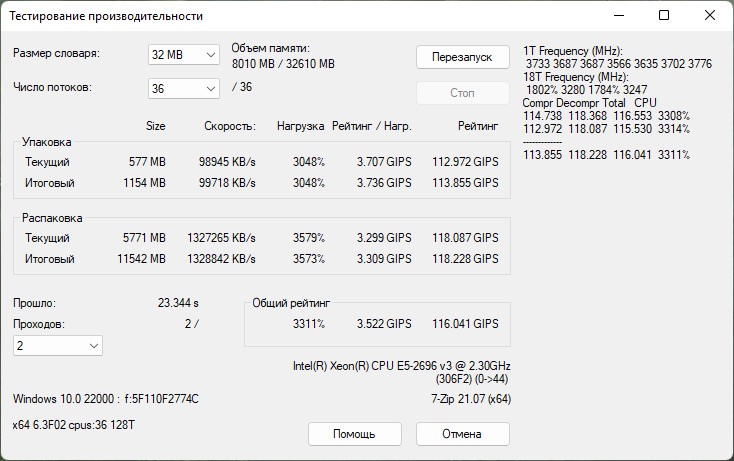Screen dimensions: 734x461
Task: Open help with the Помощь button
Action: click(x=354, y=434)
